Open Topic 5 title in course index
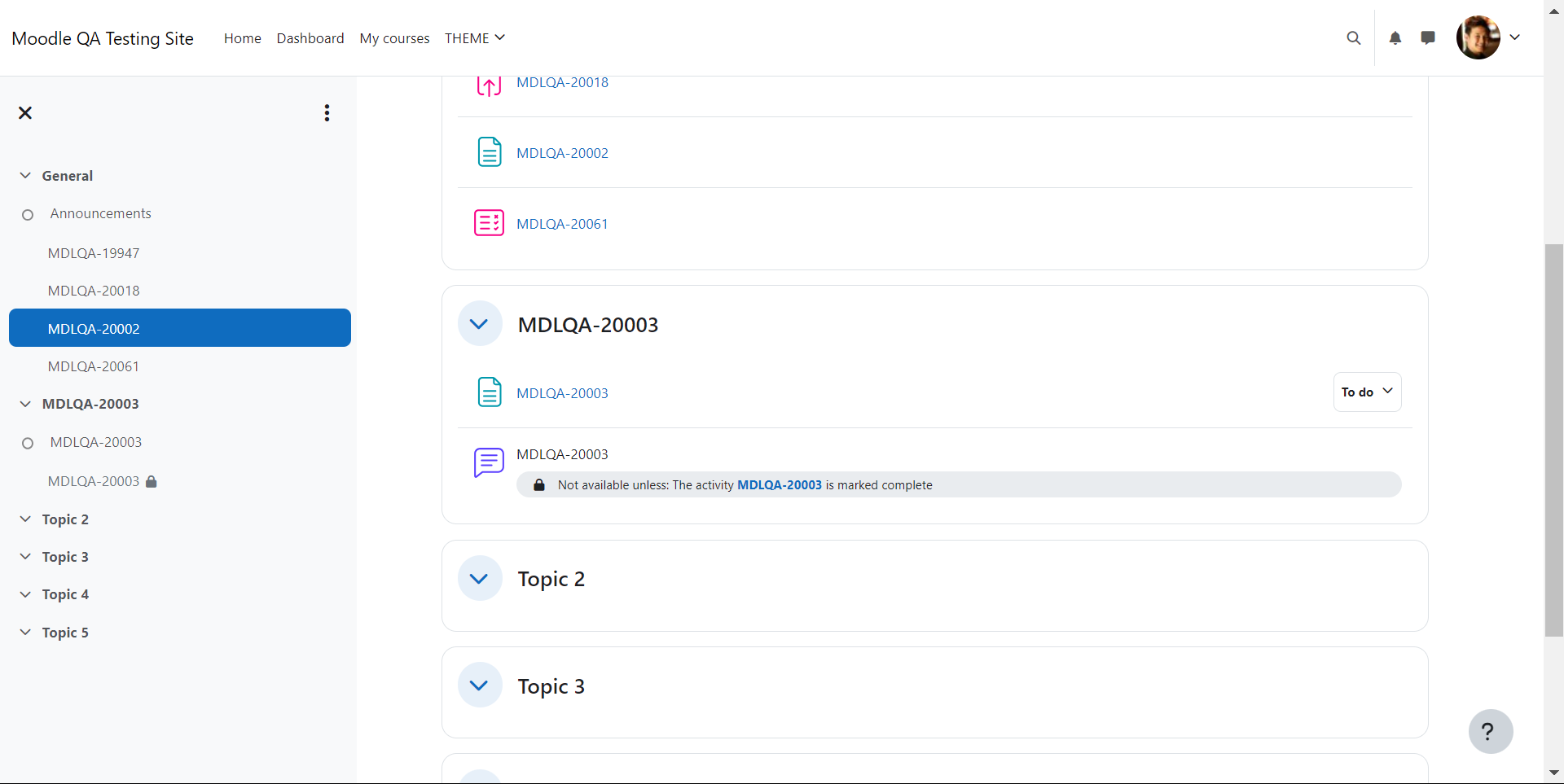Viewport: 1564px width, 784px height. click(65, 633)
